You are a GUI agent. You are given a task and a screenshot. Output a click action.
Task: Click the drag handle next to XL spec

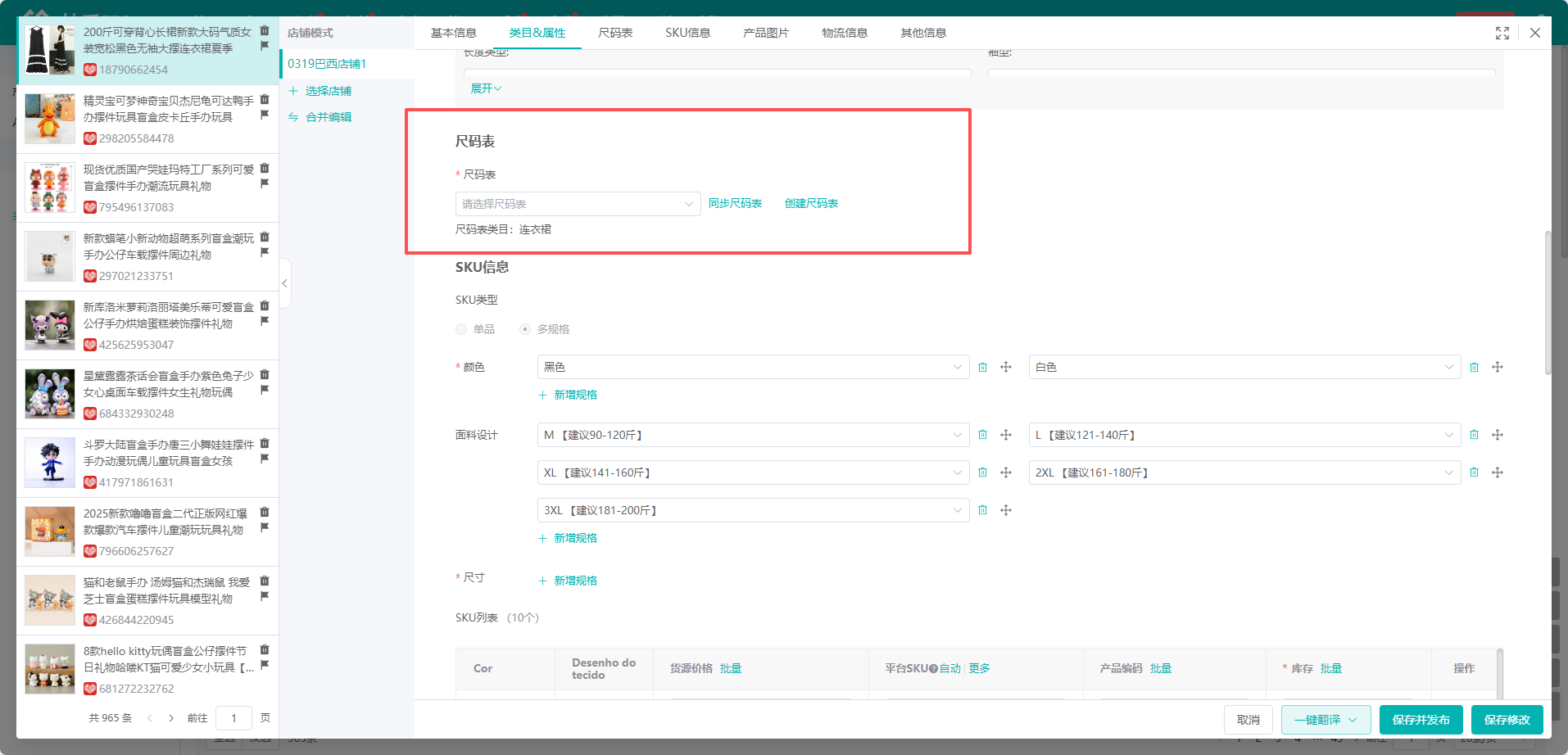click(1005, 473)
